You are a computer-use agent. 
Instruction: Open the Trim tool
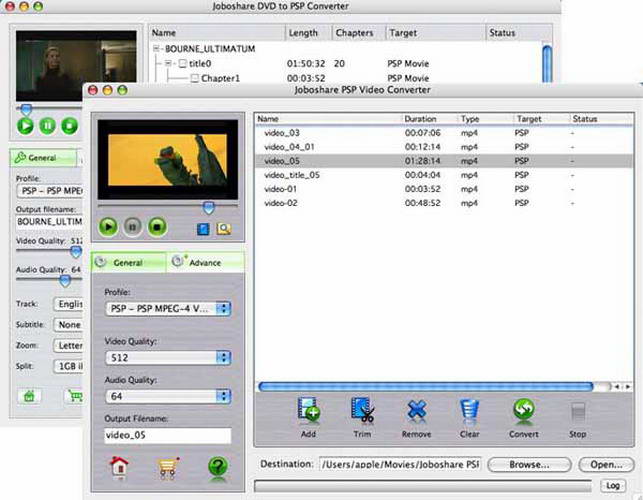(x=363, y=411)
